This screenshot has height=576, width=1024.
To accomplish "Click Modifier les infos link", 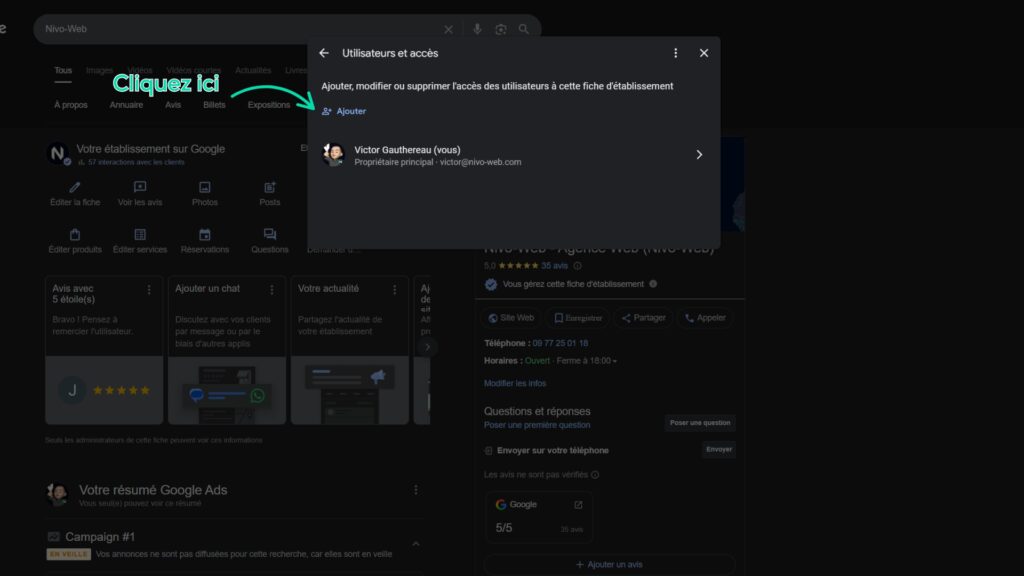I will (515, 383).
